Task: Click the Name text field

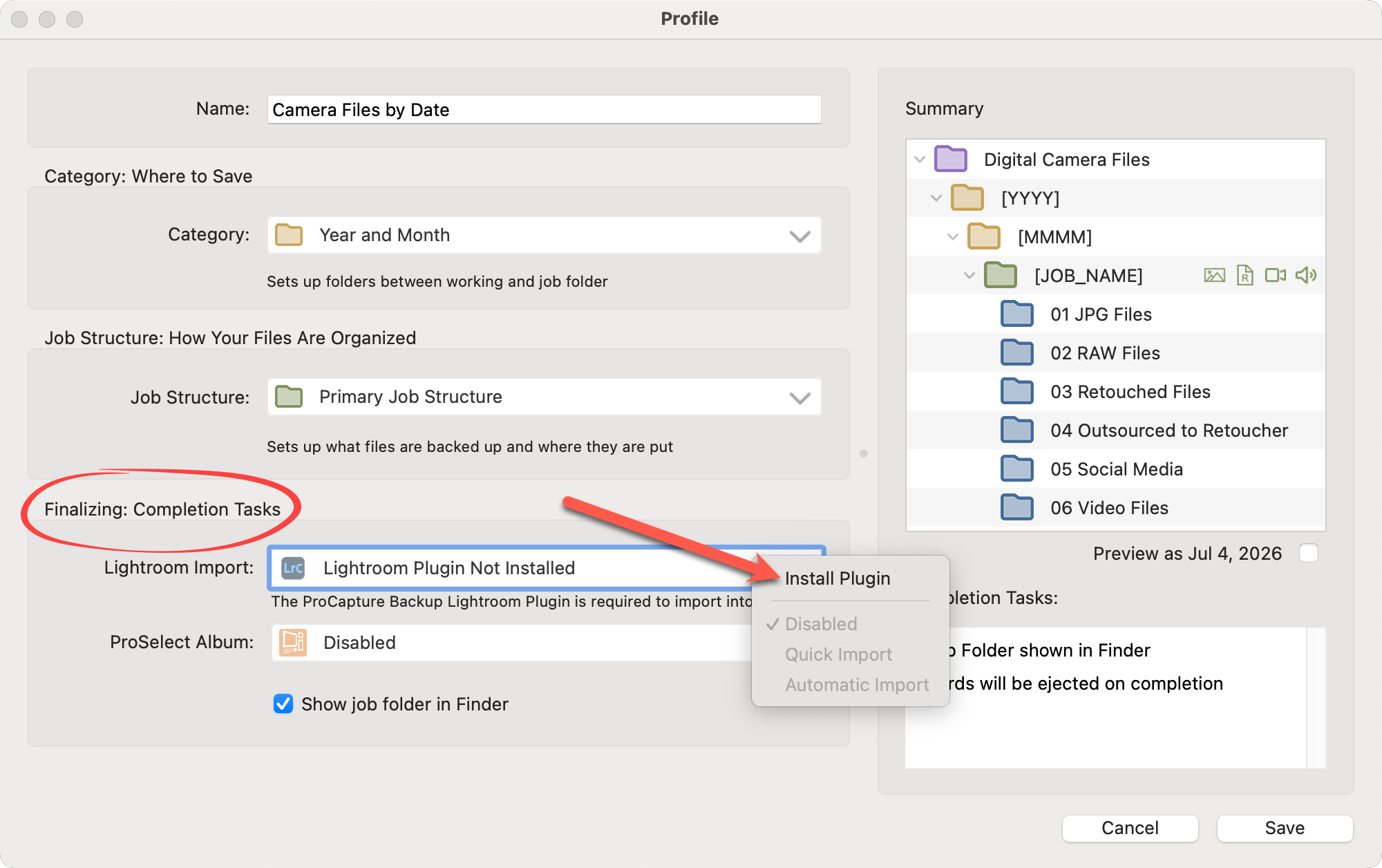Action: pyautogui.click(x=544, y=110)
